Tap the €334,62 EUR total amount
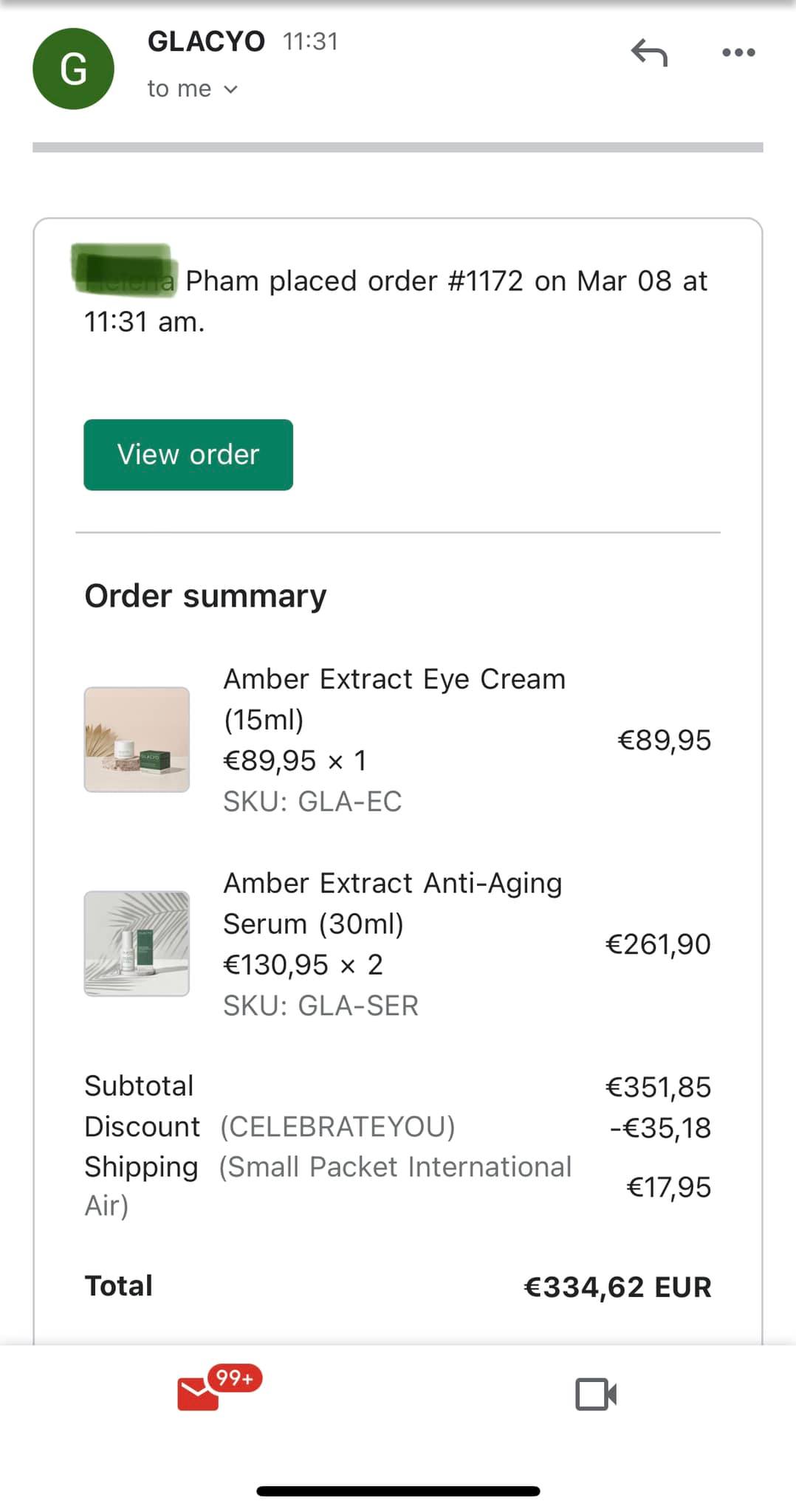The height and width of the screenshot is (1512, 796). pyautogui.click(x=617, y=1287)
